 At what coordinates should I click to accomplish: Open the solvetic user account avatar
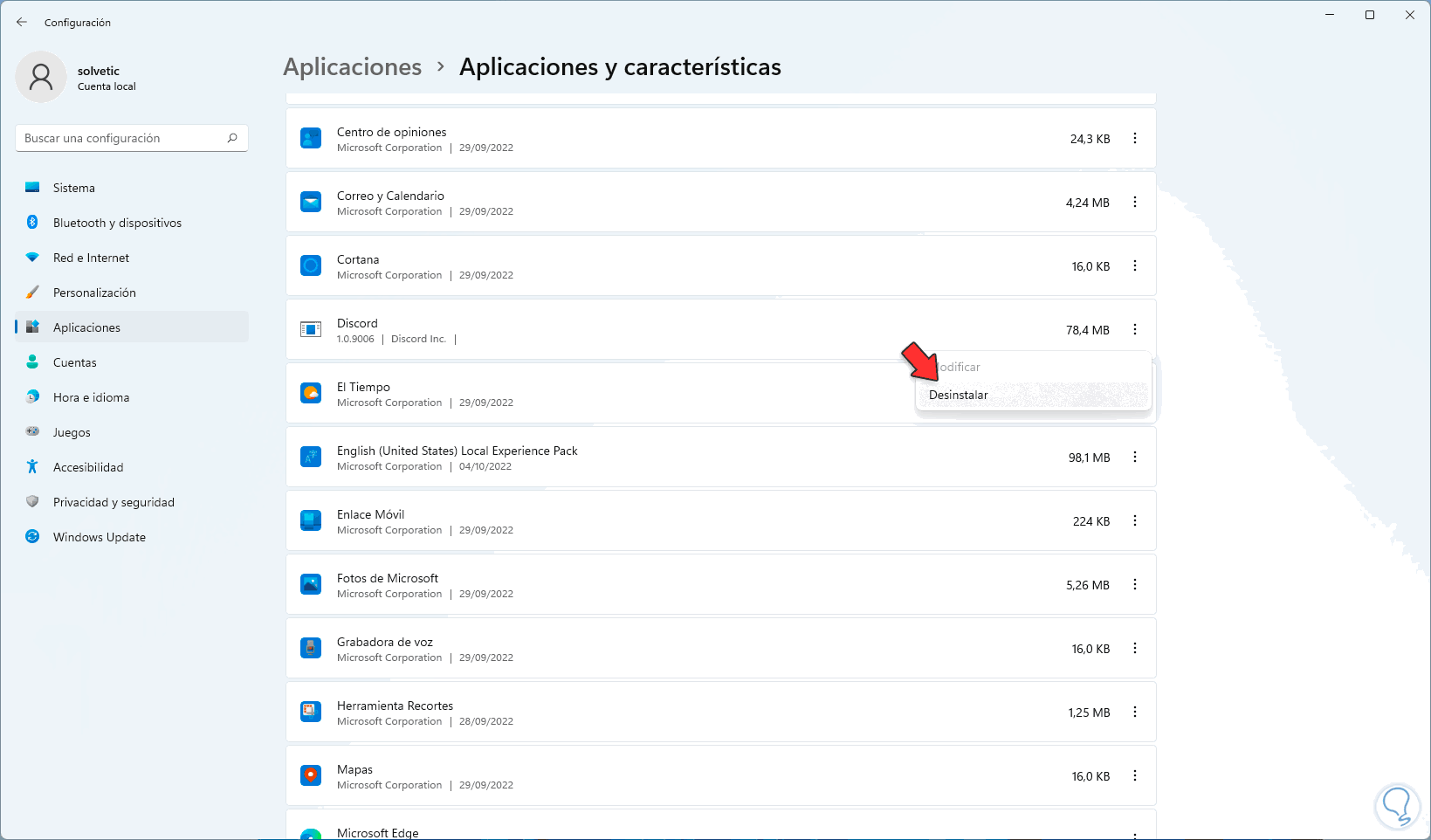tap(41, 77)
